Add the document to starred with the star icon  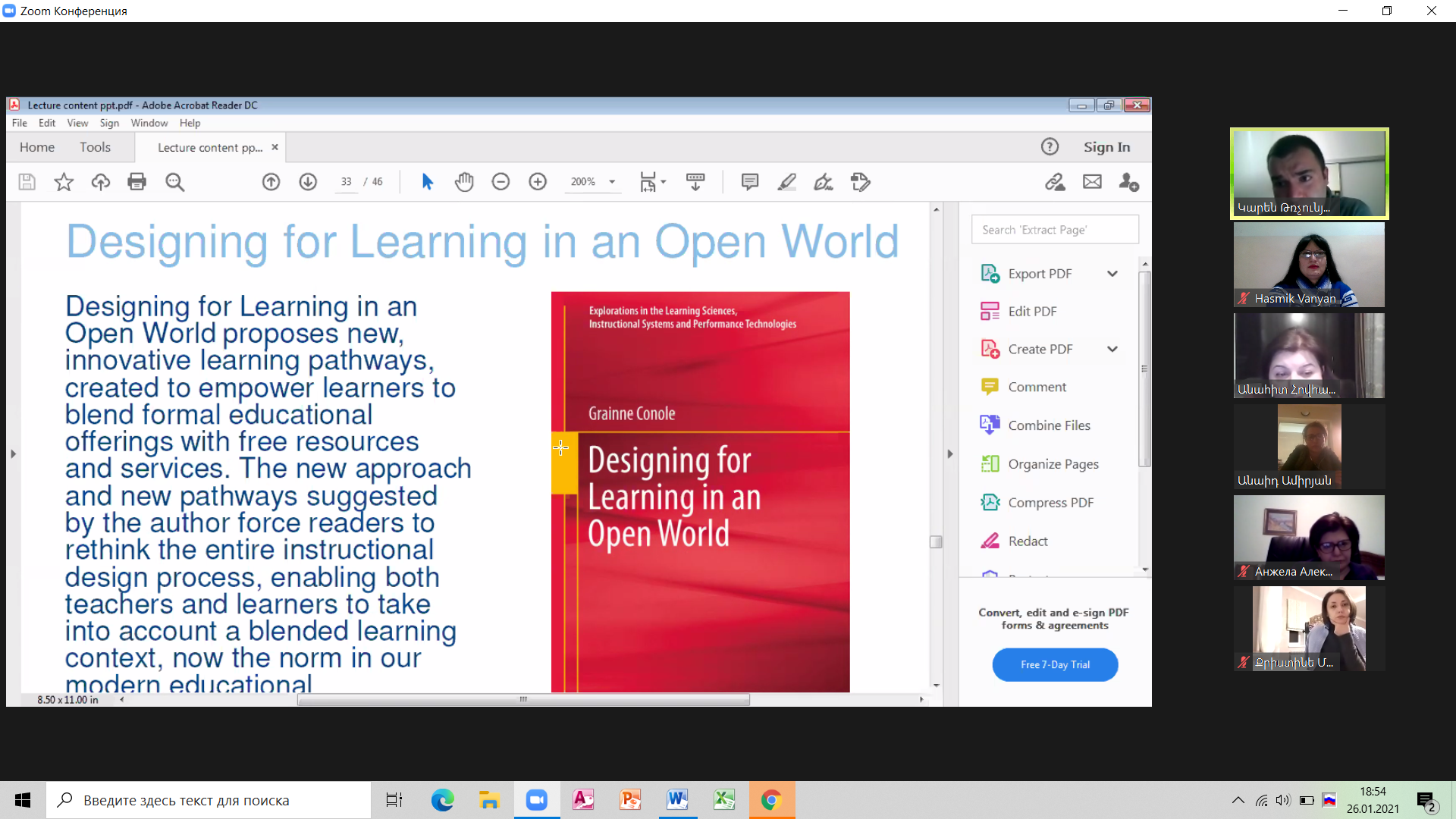coord(64,182)
